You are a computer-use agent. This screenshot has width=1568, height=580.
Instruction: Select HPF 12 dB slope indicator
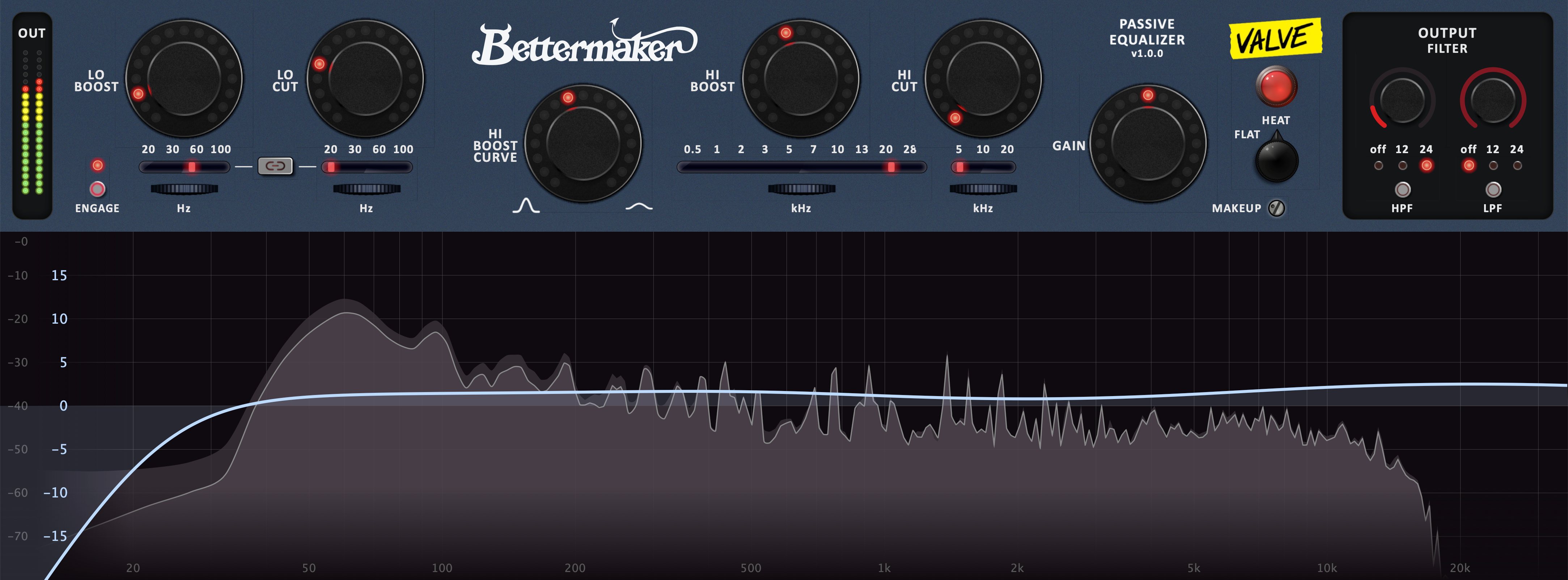click(x=1402, y=166)
